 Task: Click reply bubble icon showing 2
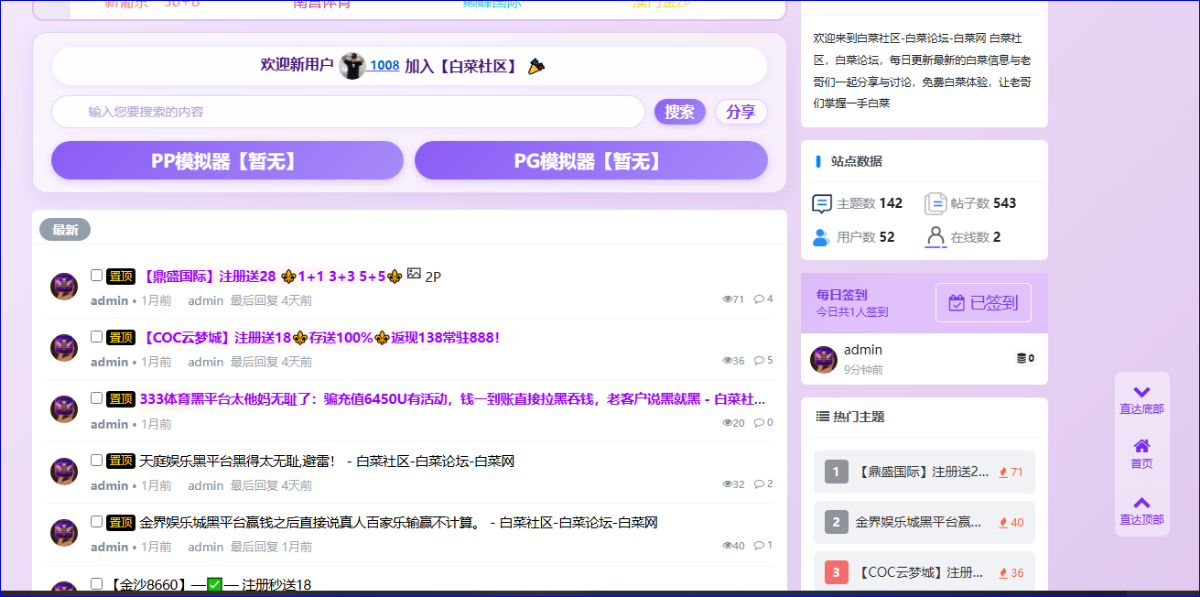click(x=759, y=484)
